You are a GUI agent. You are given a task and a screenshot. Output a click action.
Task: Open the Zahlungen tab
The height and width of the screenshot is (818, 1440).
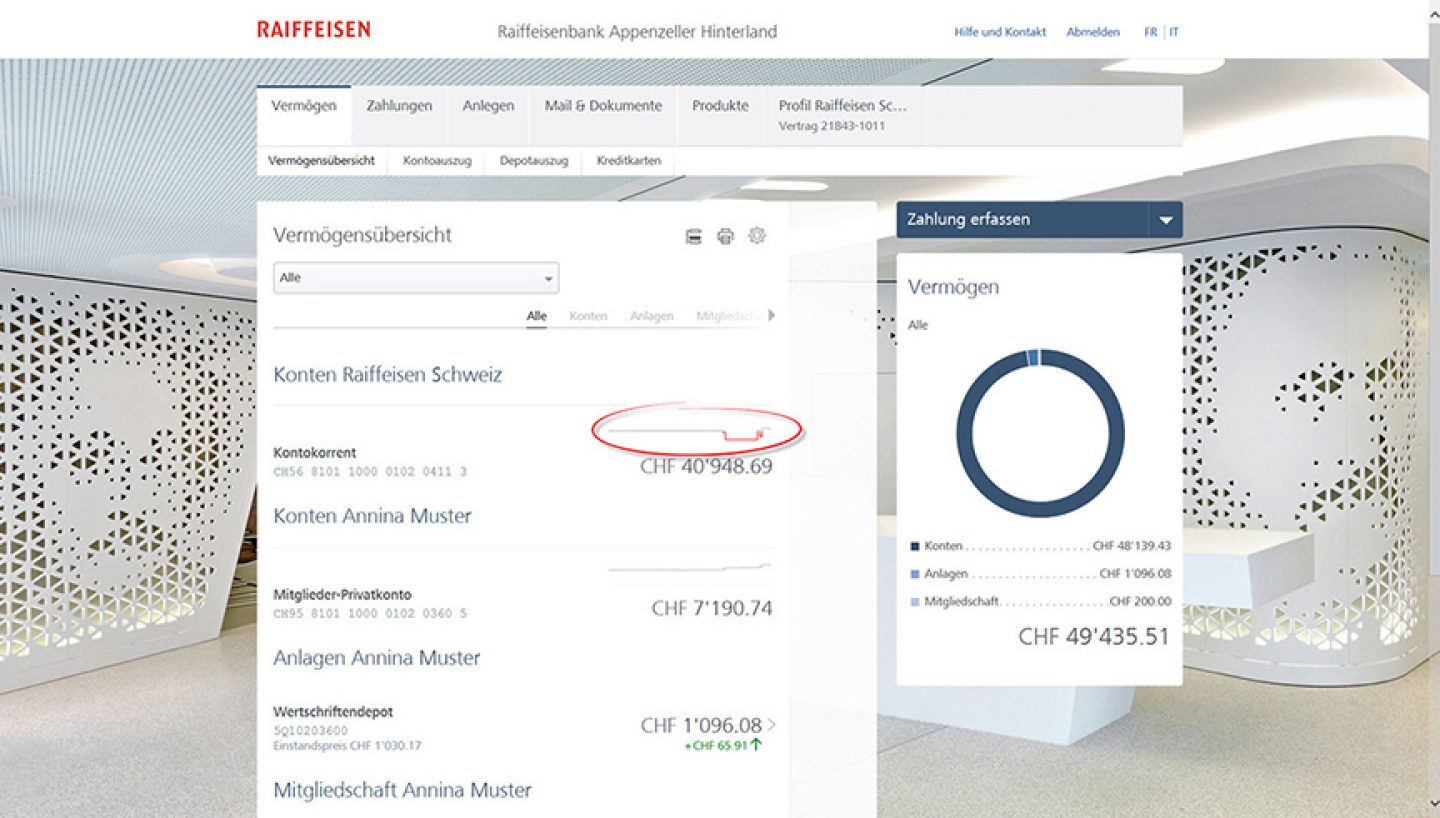pos(399,106)
